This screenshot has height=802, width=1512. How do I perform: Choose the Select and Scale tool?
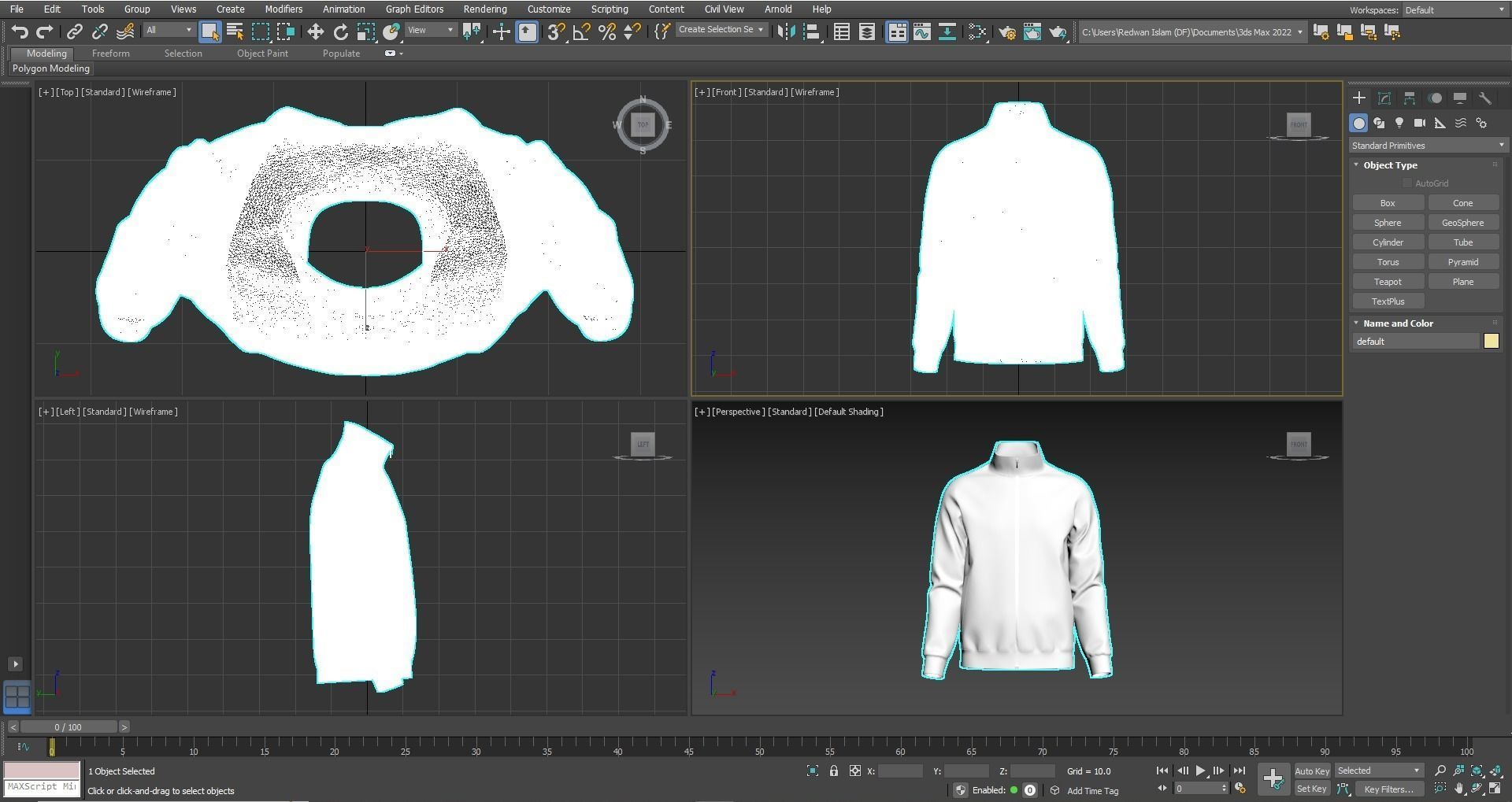click(365, 31)
